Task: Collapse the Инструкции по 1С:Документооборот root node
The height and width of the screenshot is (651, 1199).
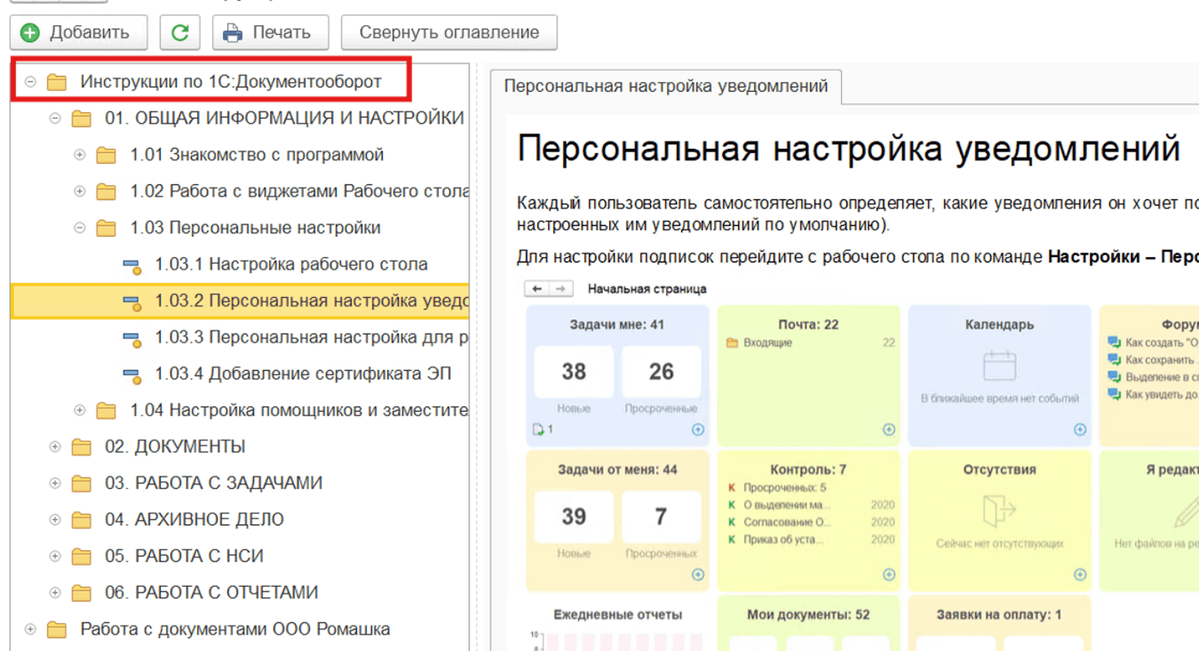Action: click(30, 81)
